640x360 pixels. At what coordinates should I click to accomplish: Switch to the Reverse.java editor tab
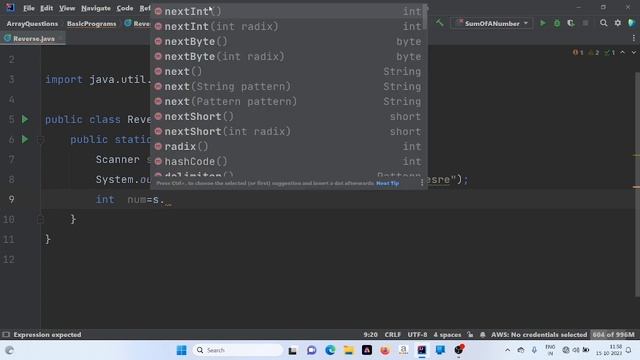[x=34, y=38]
